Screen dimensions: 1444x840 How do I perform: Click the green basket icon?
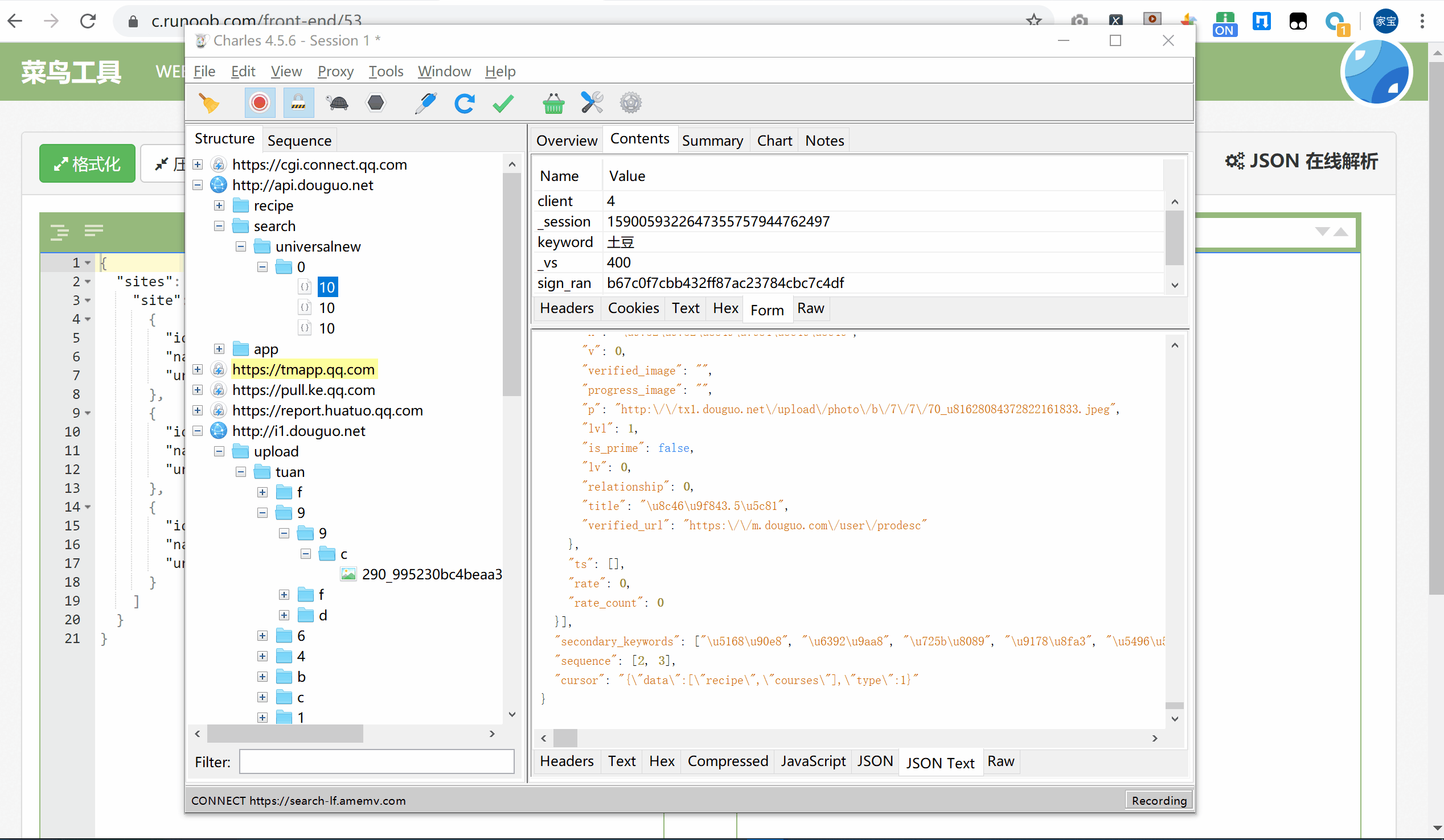(553, 104)
